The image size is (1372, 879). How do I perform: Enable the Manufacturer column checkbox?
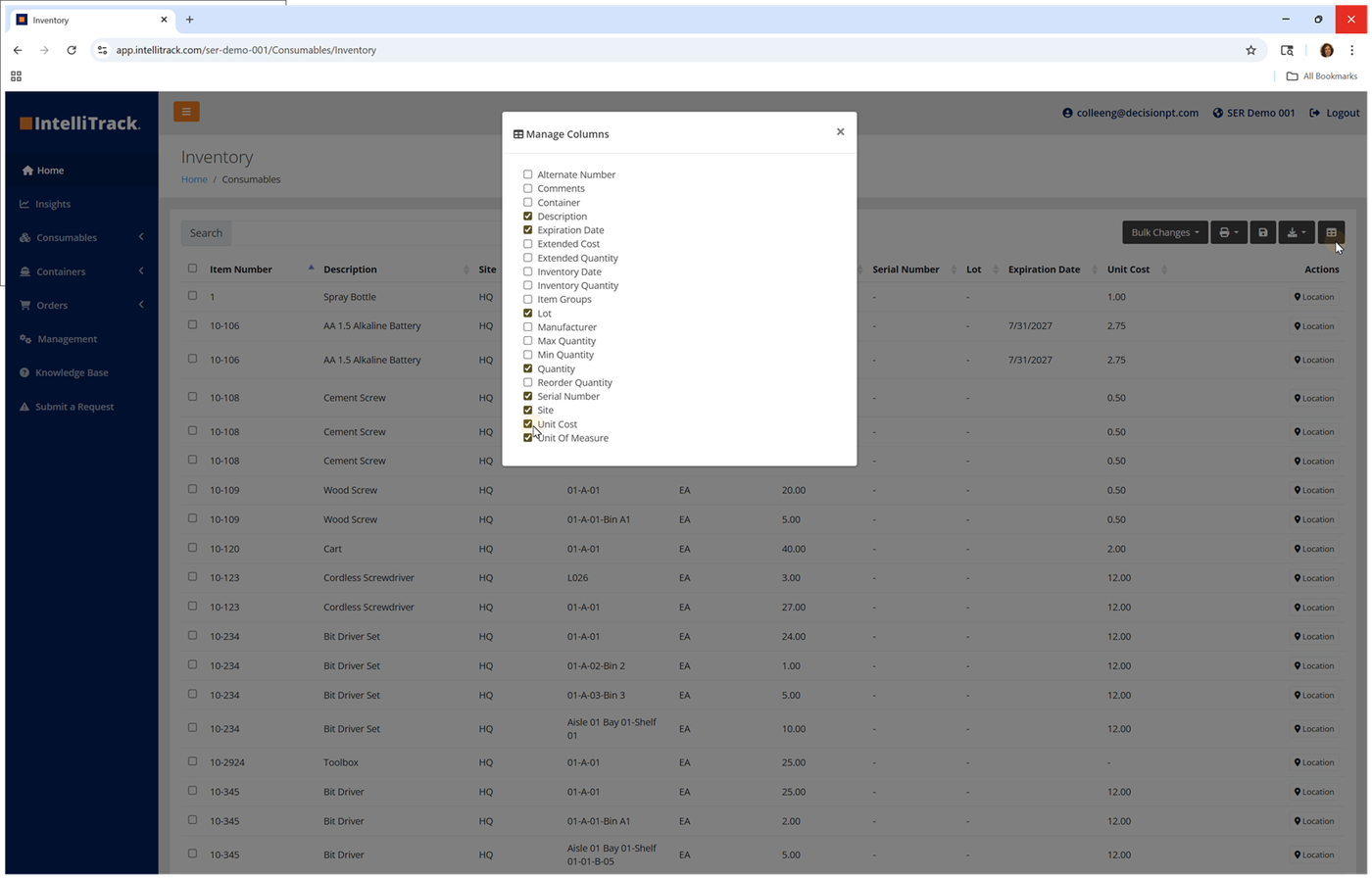pyautogui.click(x=527, y=327)
